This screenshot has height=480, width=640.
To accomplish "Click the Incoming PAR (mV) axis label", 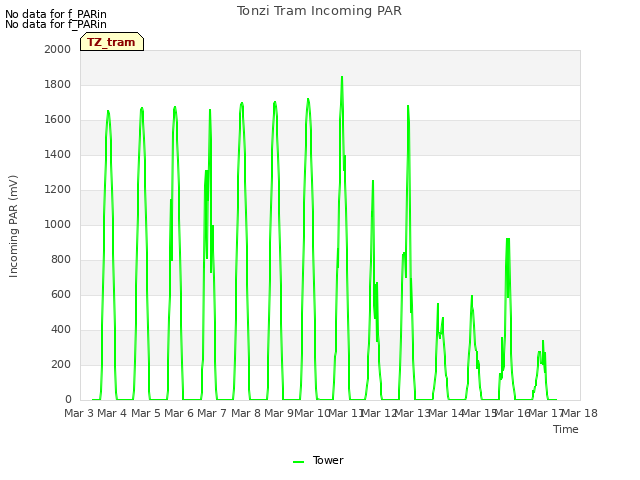I will pyautogui.click(x=13, y=227).
